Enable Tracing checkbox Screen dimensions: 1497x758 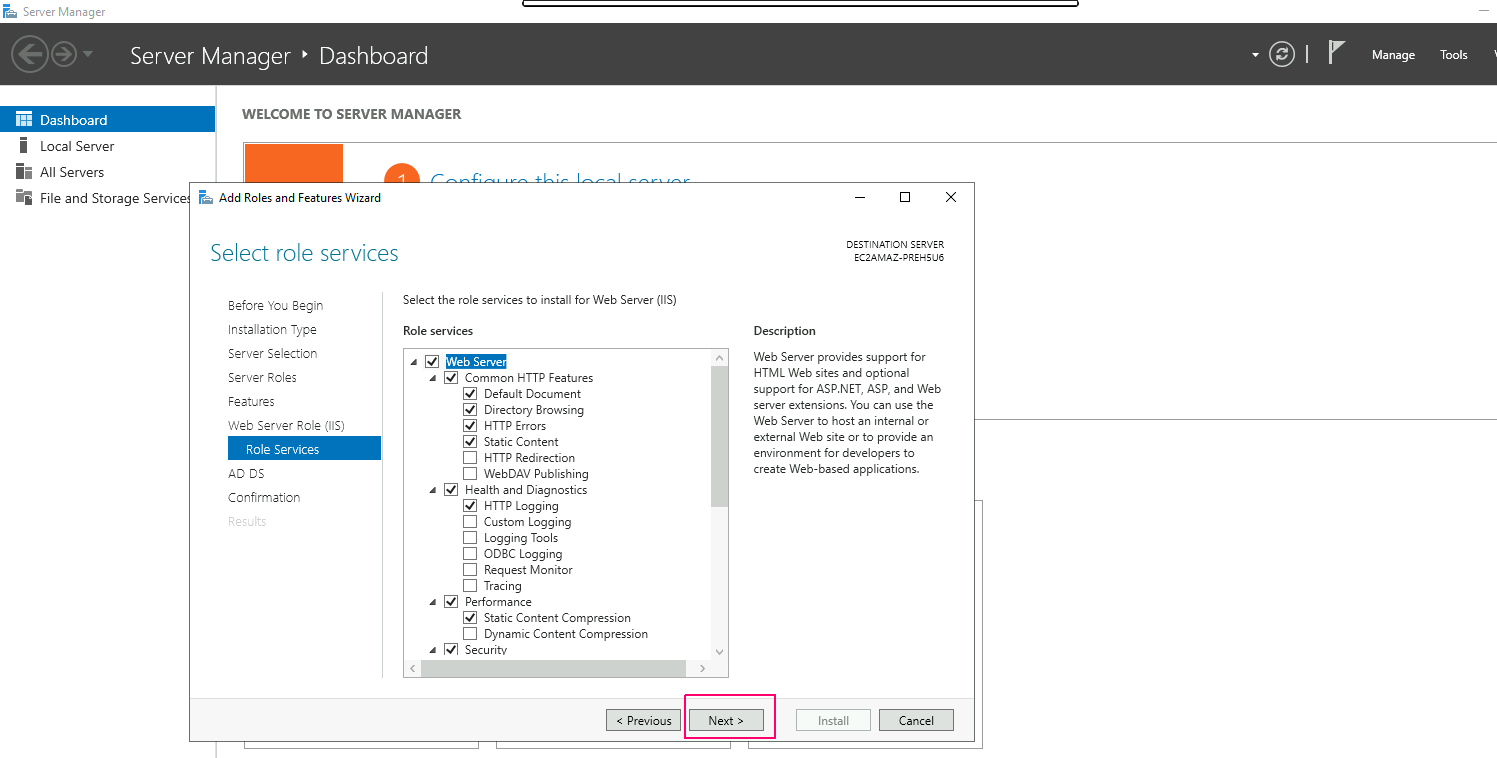coord(470,585)
